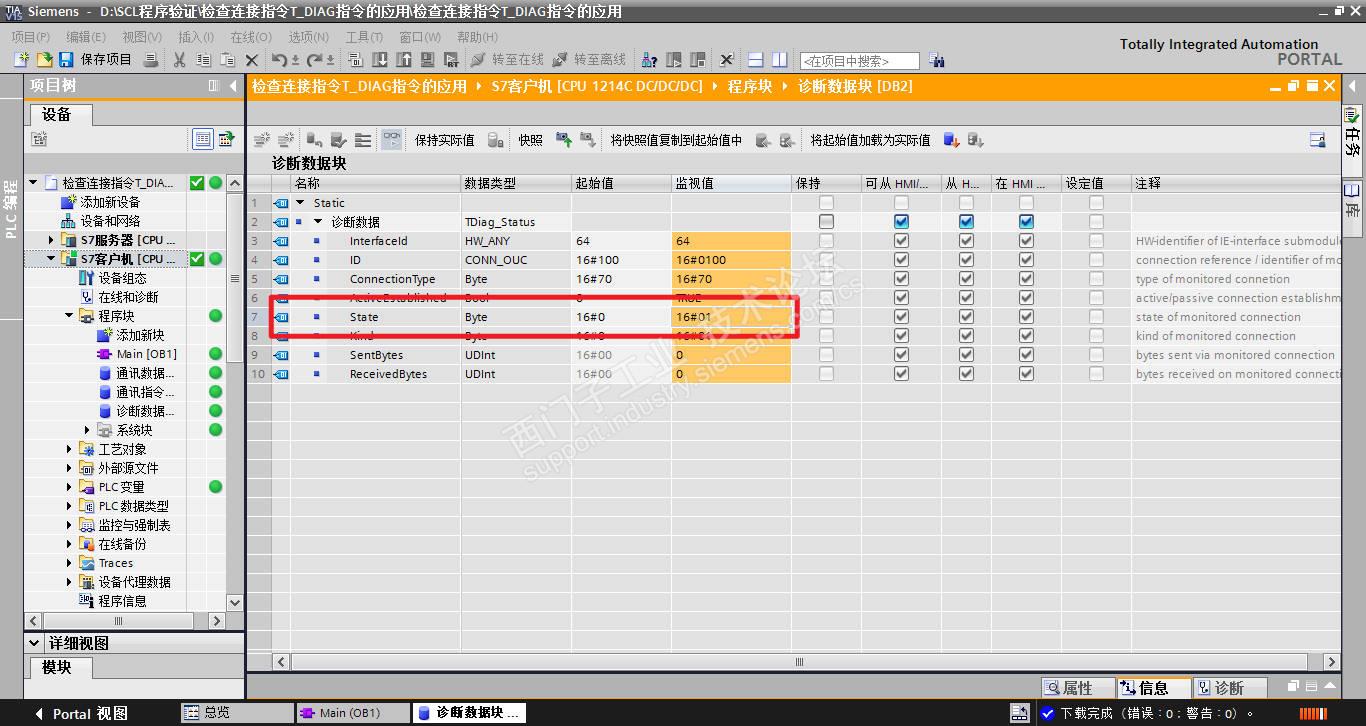Open the 项目(P) menu
This screenshot has width=1366, height=726.
(30, 37)
